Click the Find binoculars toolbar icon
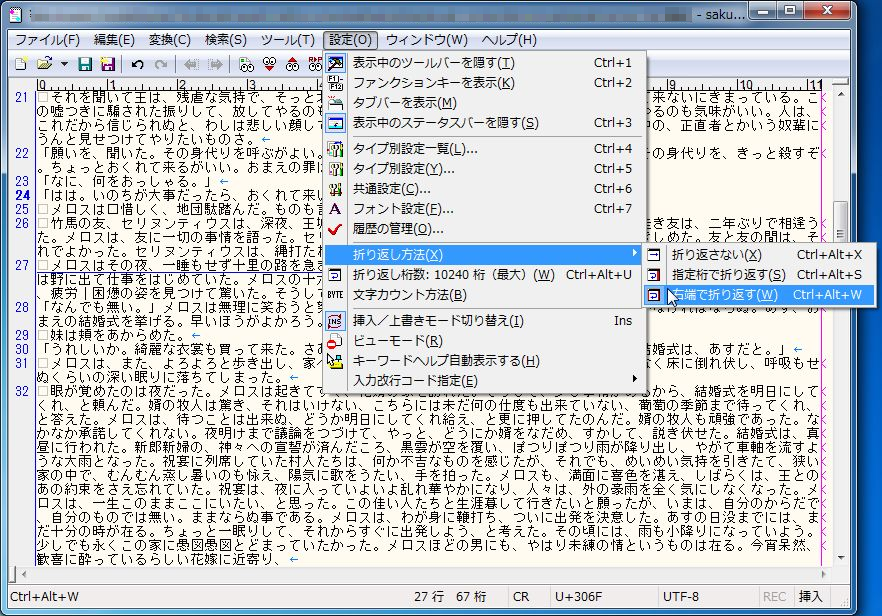 pos(247,65)
